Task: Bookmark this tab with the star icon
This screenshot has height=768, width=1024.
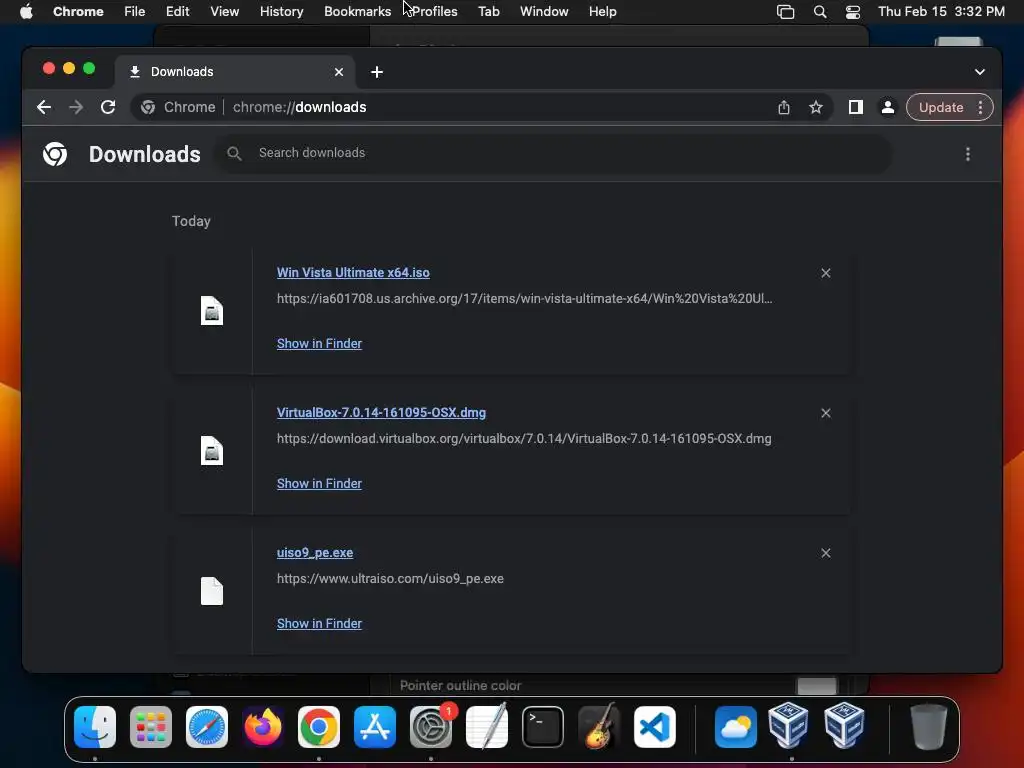Action: [x=816, y=107]
